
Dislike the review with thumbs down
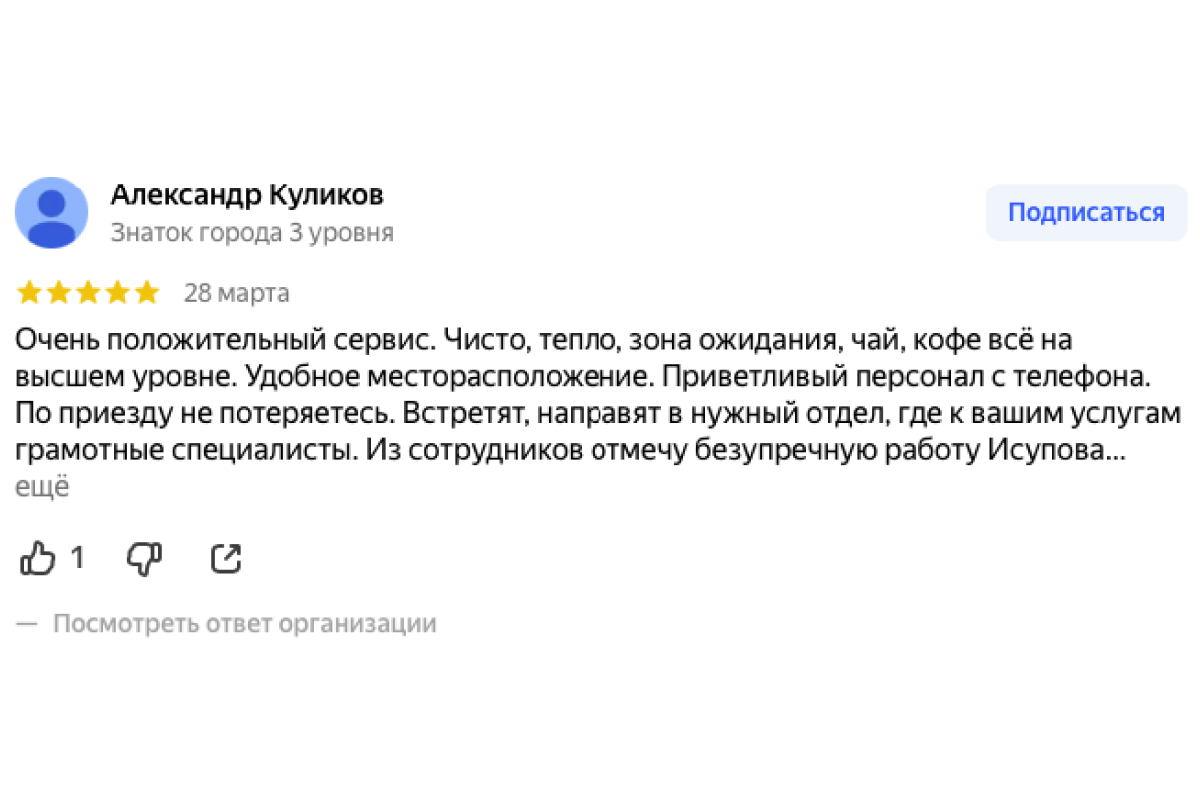point(145,558)
